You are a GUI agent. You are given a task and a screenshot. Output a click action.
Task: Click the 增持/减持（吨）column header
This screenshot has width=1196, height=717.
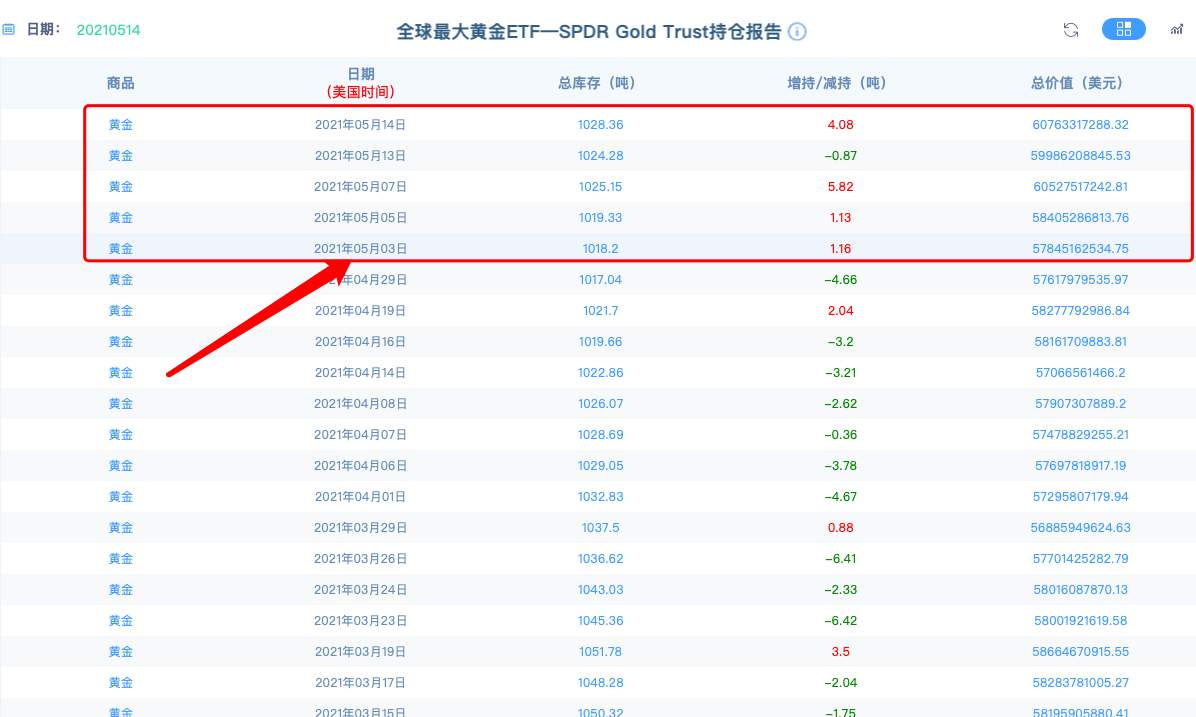[840, 82]
